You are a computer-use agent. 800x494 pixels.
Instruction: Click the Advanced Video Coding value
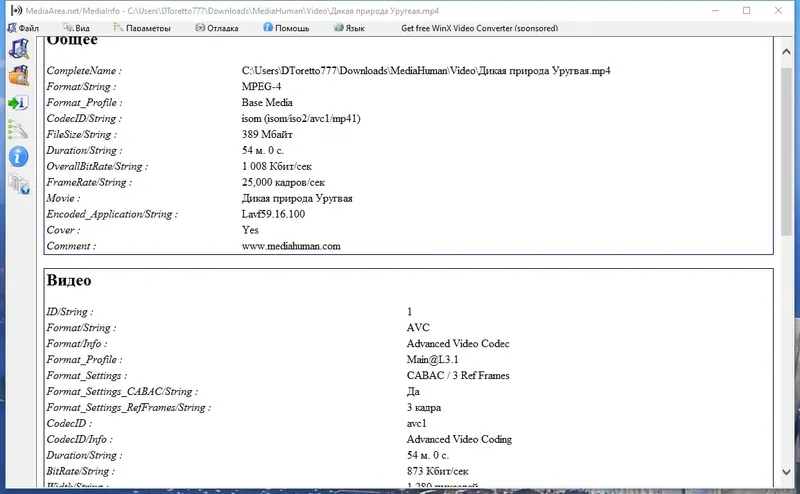(x=459, y=439)
